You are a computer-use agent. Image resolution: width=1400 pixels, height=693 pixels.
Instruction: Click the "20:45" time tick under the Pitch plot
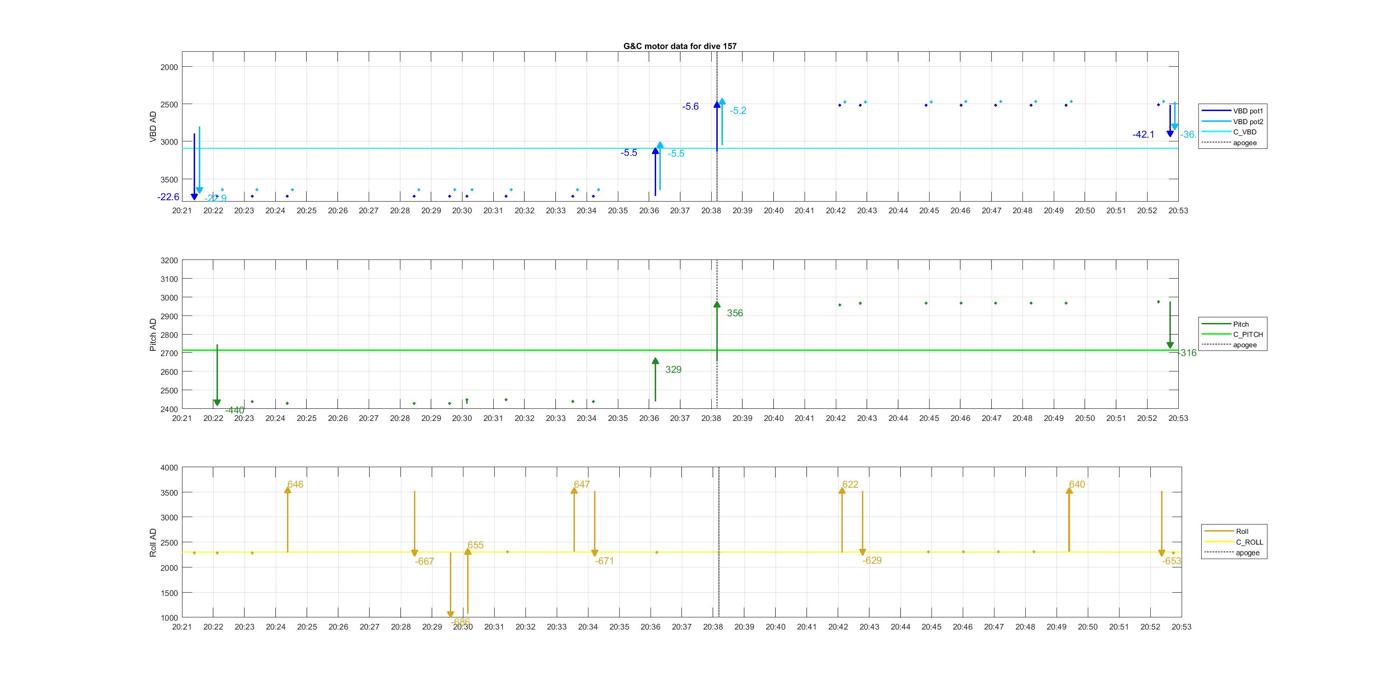pos(929,419)
